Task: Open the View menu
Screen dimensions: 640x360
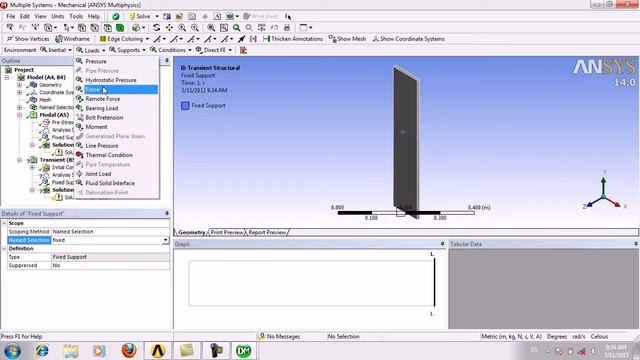Action: point(40,16)
